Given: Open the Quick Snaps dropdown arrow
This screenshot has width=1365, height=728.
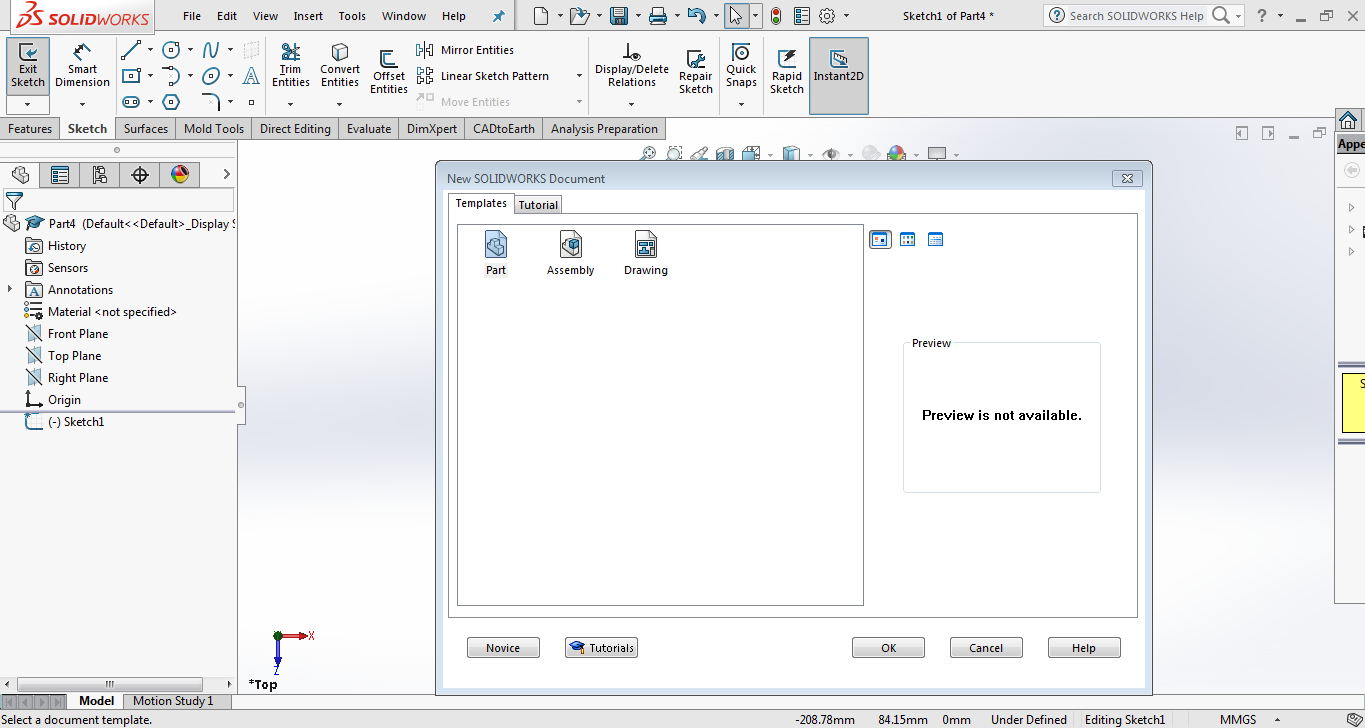Looking at the screenshot, I should [741, 104].
